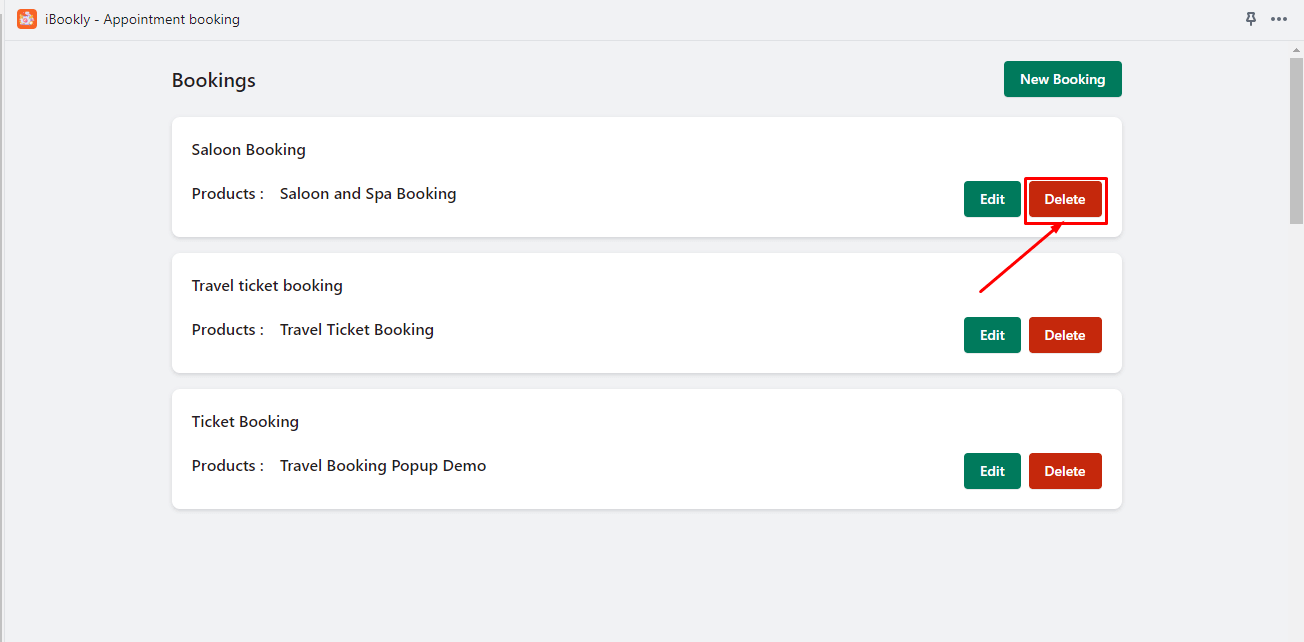Click the iBookly app logo icon
1304x642 pixels.
click(x=27, y=19)
